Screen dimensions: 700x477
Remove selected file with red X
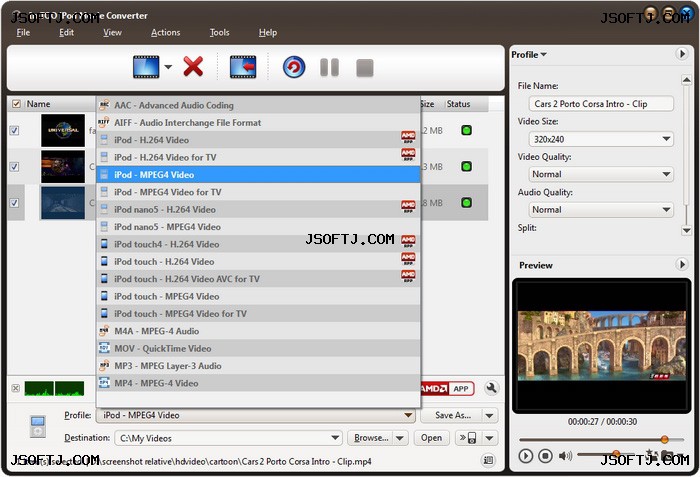pos(193,67)
